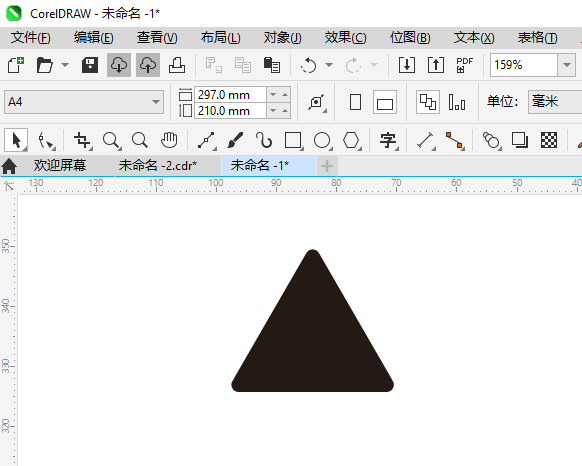Click the 159% zoom level field
Image resolution: width=582 pixels, height=466 pixels.
tap(523, 65)
